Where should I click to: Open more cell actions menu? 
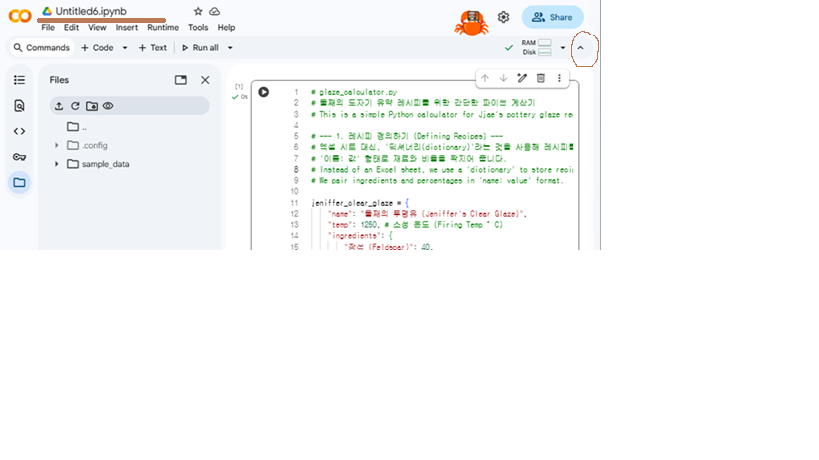point(559,78)
